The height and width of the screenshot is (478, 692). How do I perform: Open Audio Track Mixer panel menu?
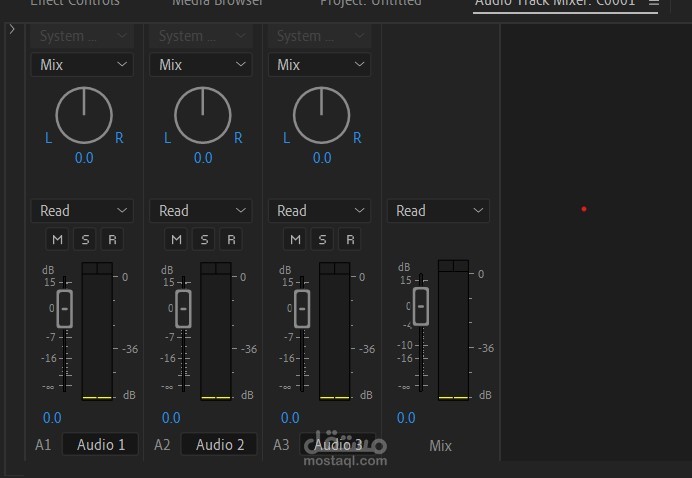(654, 3)
